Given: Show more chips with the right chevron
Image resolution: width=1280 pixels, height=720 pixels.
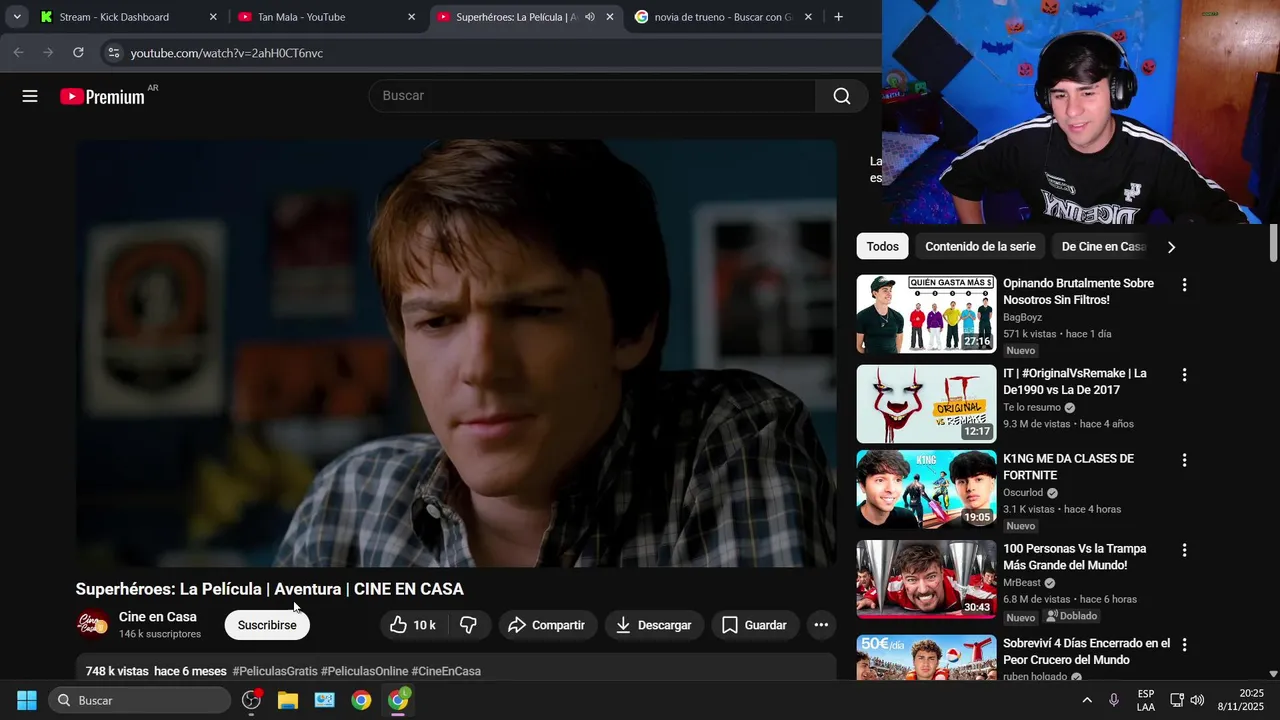Looking at the screenshot, I should 1171,247.
